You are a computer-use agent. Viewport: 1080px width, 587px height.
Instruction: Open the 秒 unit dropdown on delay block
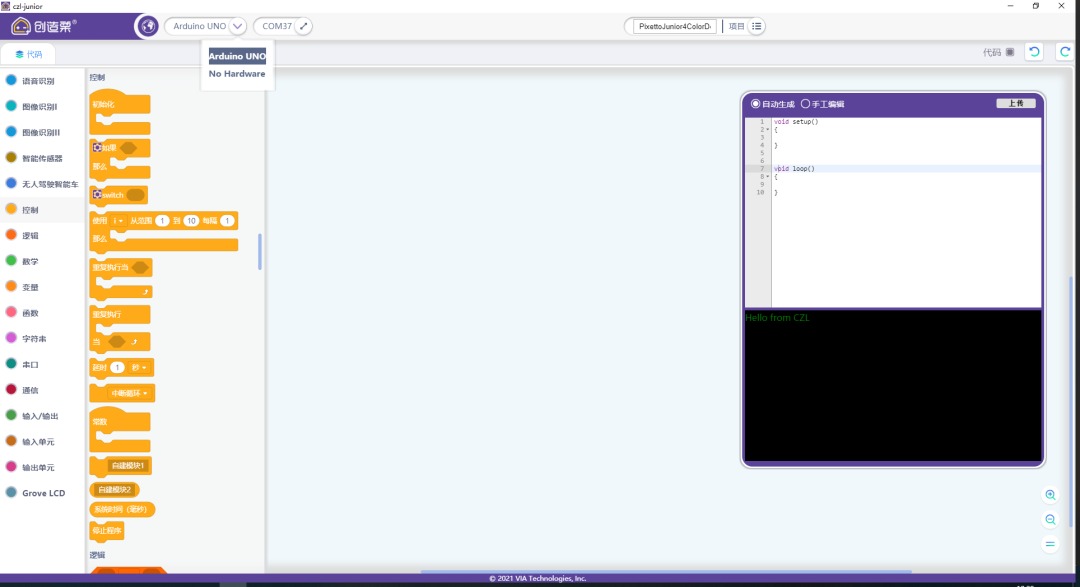click(x=140, y=368)
